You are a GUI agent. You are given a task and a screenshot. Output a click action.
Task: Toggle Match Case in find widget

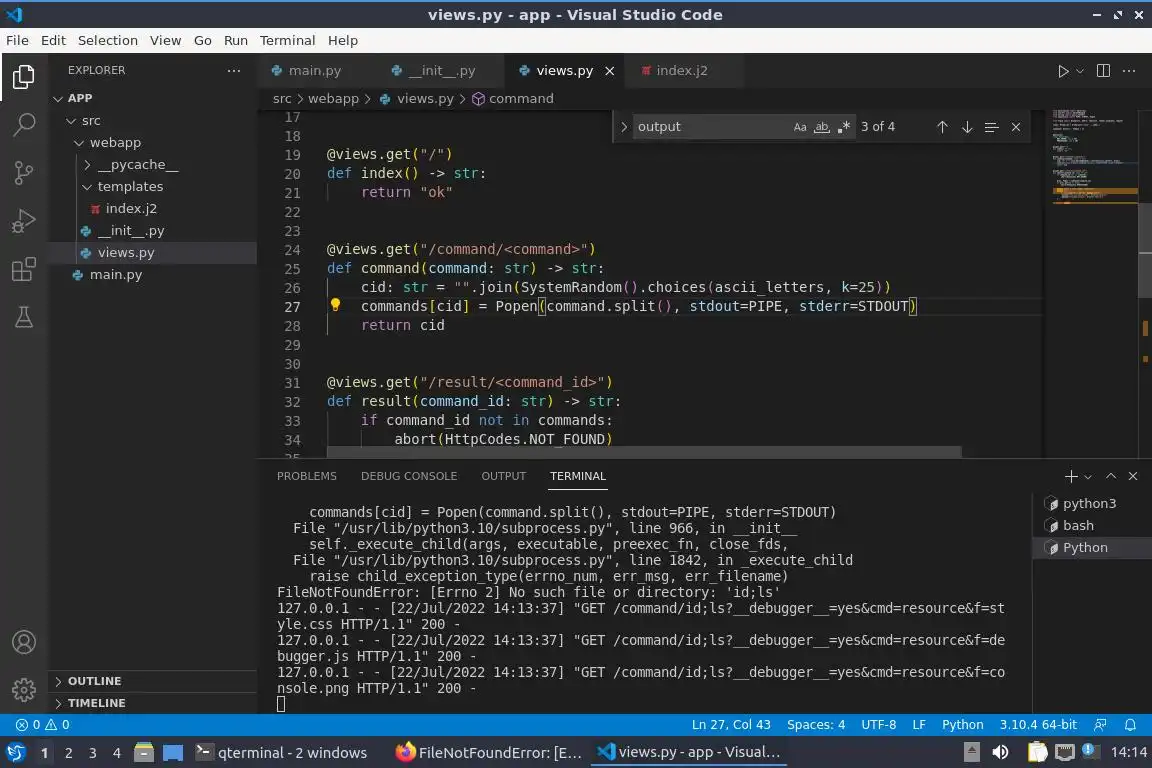coord(799,127)
